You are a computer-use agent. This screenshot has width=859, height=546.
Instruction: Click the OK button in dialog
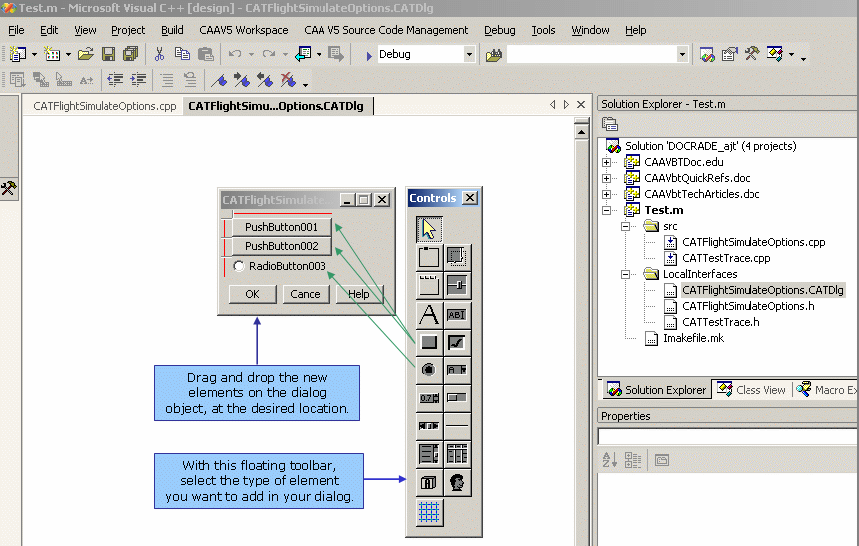[x=252, y=294]
